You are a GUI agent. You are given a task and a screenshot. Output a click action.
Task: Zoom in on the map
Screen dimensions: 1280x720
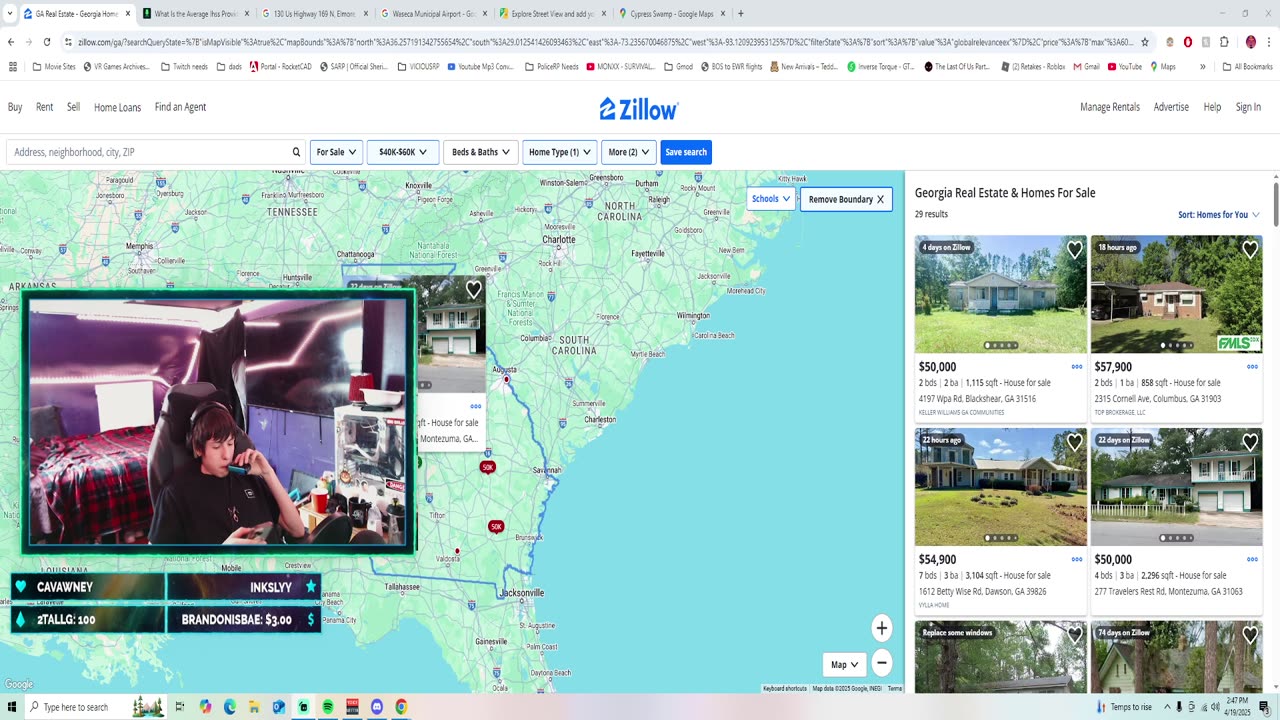tap(881, 628)
